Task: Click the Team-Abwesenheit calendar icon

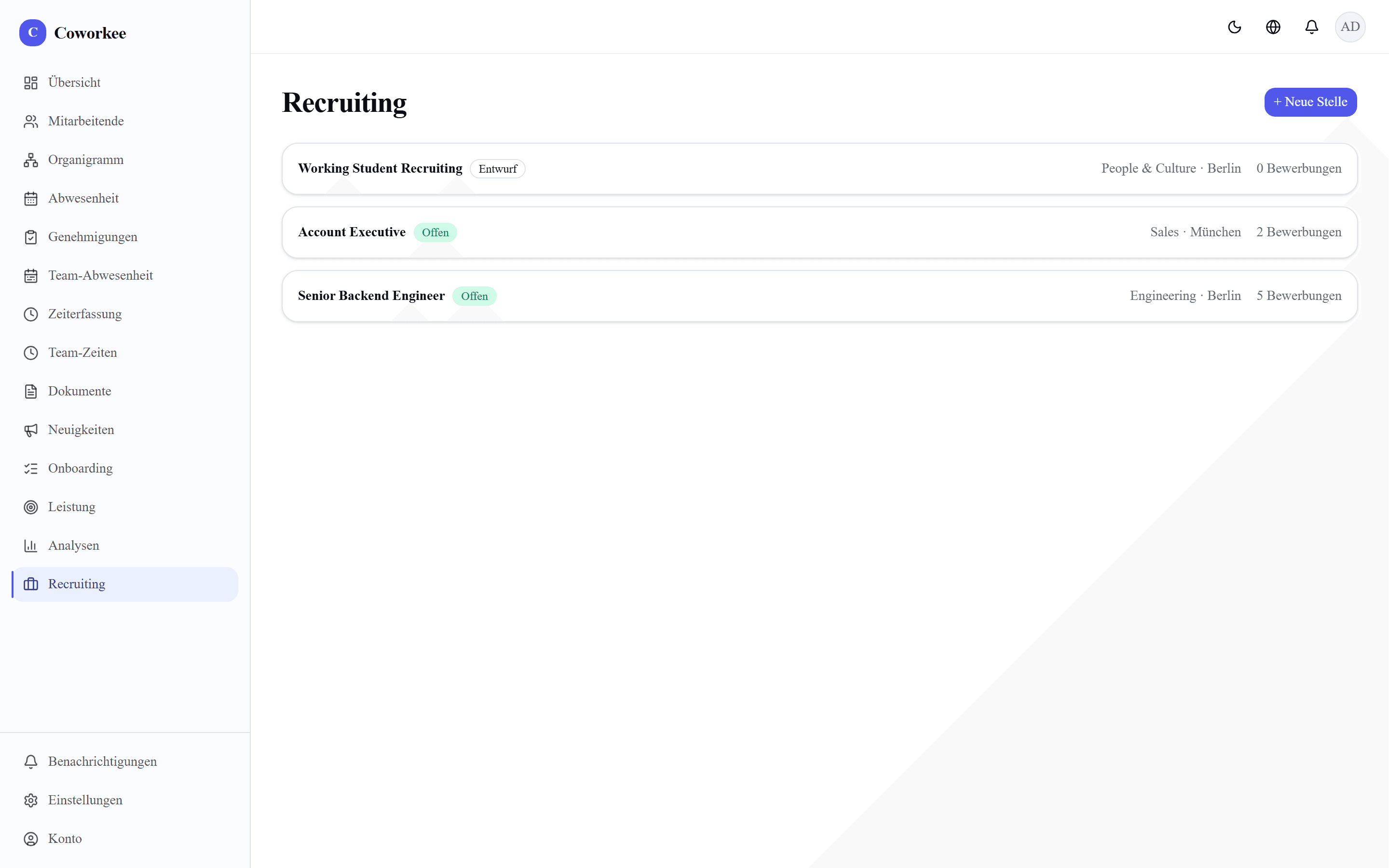Action: tap(31, 275)
